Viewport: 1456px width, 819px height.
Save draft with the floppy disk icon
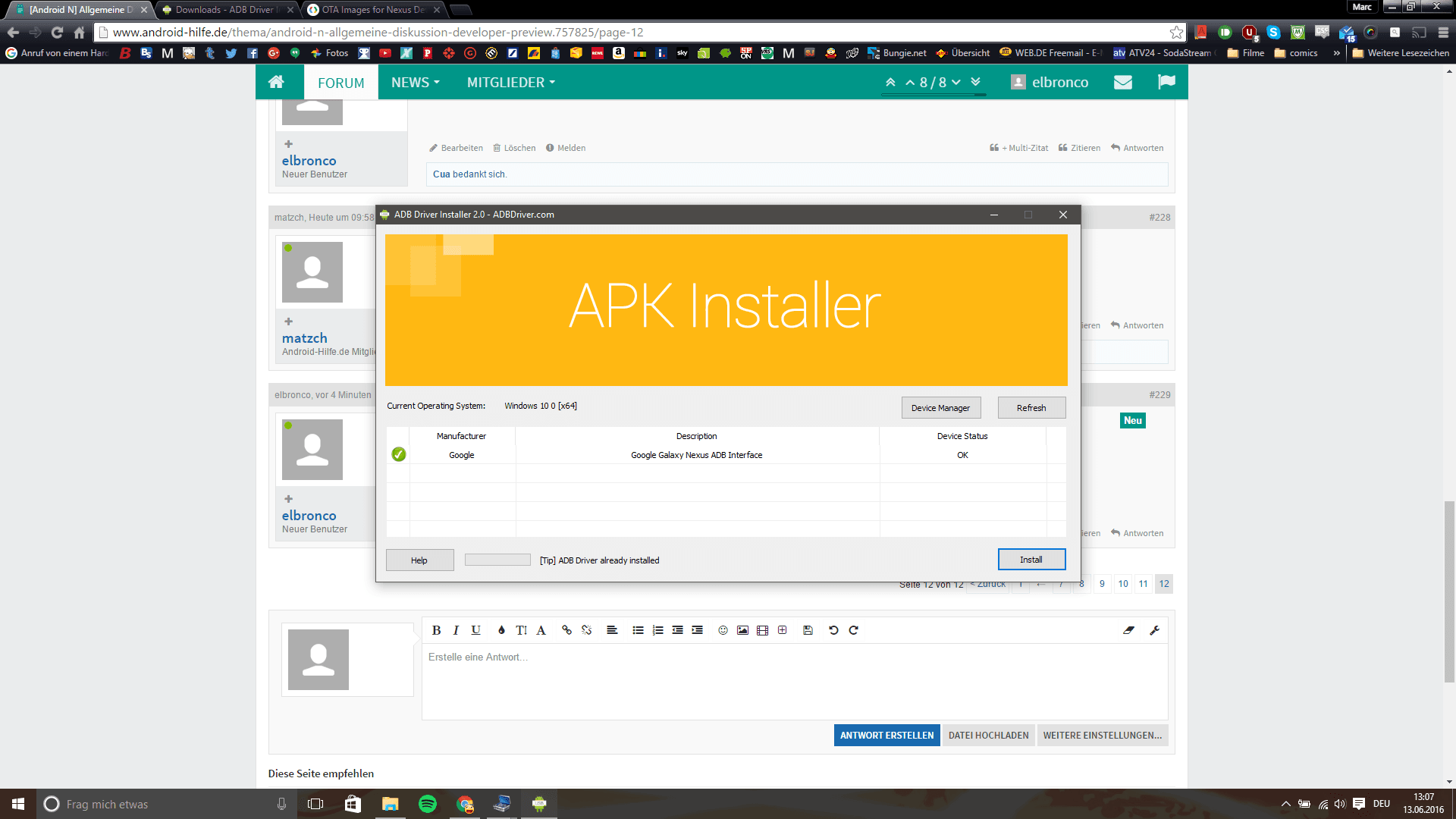(x=808, y=630)
